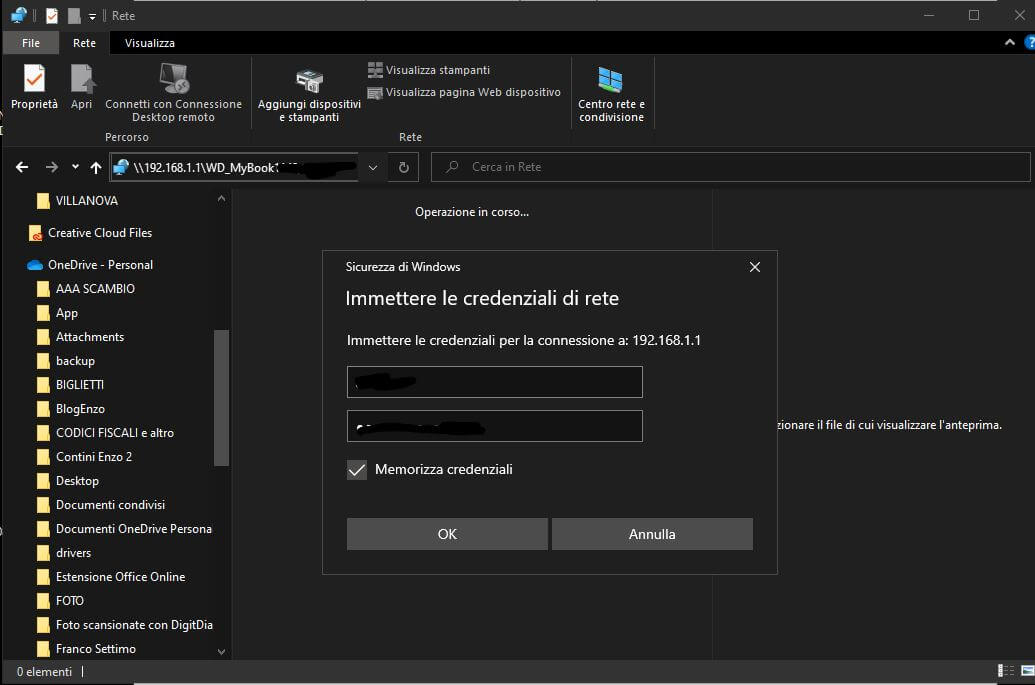Click Annulla to cancel the credentials
This screenshot has width=1035, height=685.
(x=652, y=534)
